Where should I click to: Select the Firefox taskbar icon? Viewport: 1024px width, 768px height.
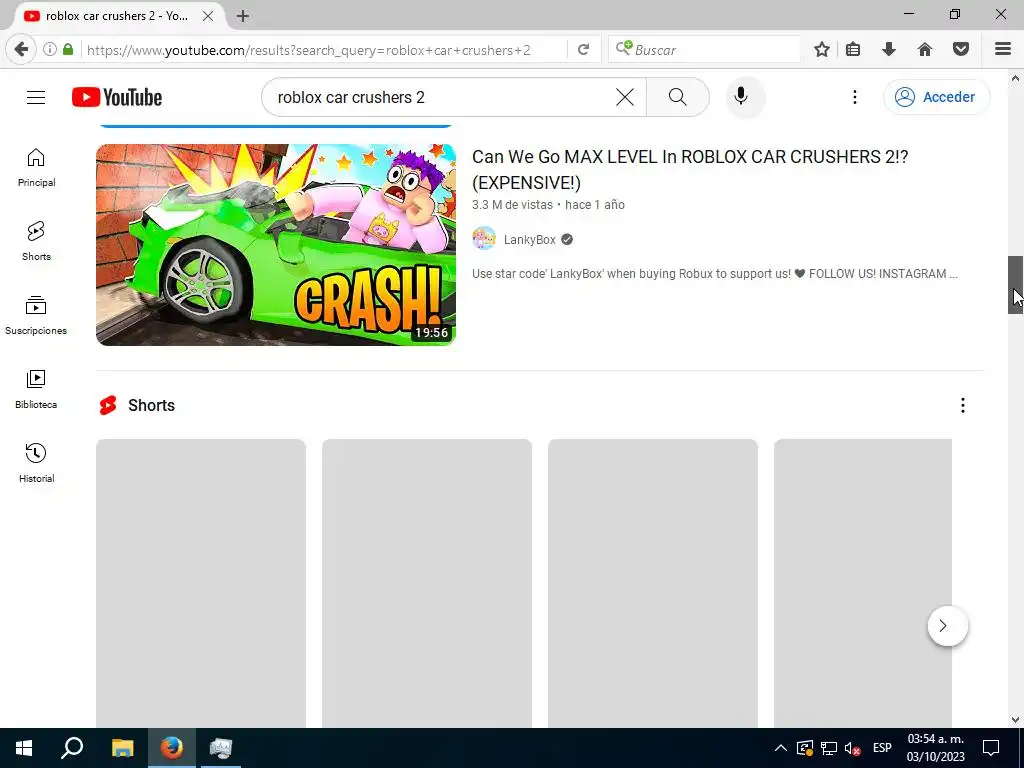coord(172,748)
